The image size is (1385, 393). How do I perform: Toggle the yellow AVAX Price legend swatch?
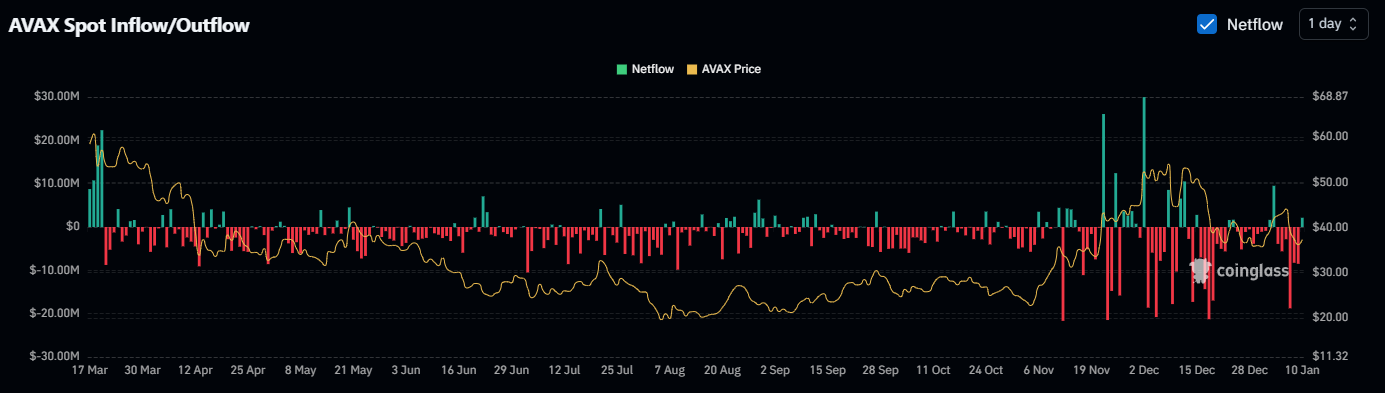pos(692,69)
